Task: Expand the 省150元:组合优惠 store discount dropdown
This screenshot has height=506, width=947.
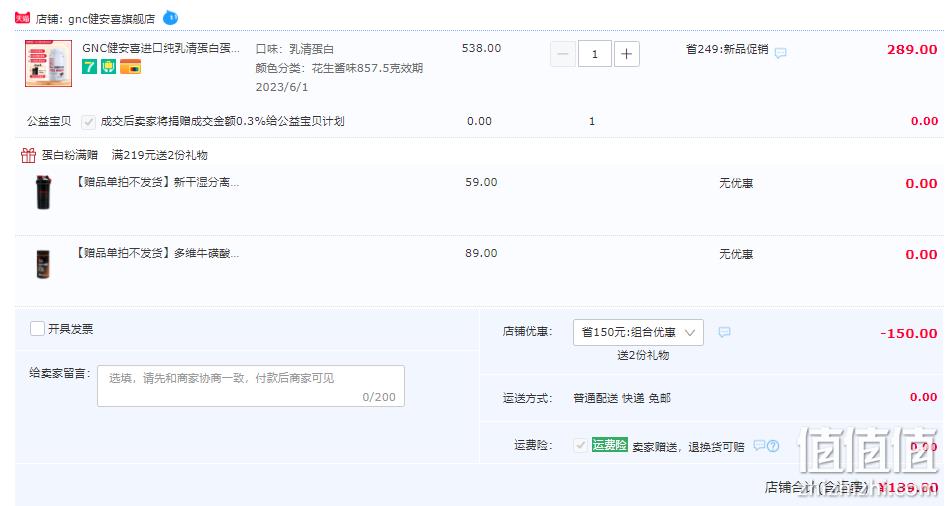Action: [x=638, y=332]
